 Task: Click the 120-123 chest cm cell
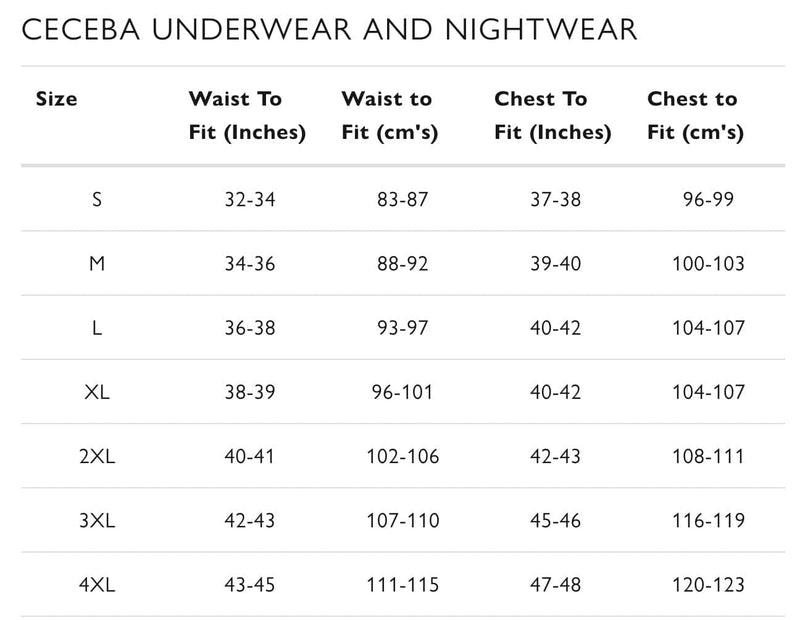pyautogui.click(x=708, y=585)
